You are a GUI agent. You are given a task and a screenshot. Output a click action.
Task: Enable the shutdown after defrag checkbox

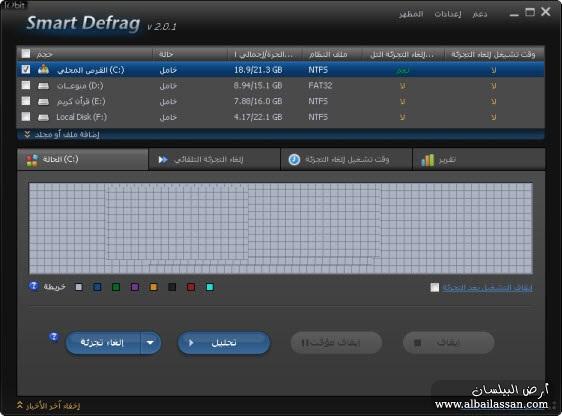[x=434, y=287]
